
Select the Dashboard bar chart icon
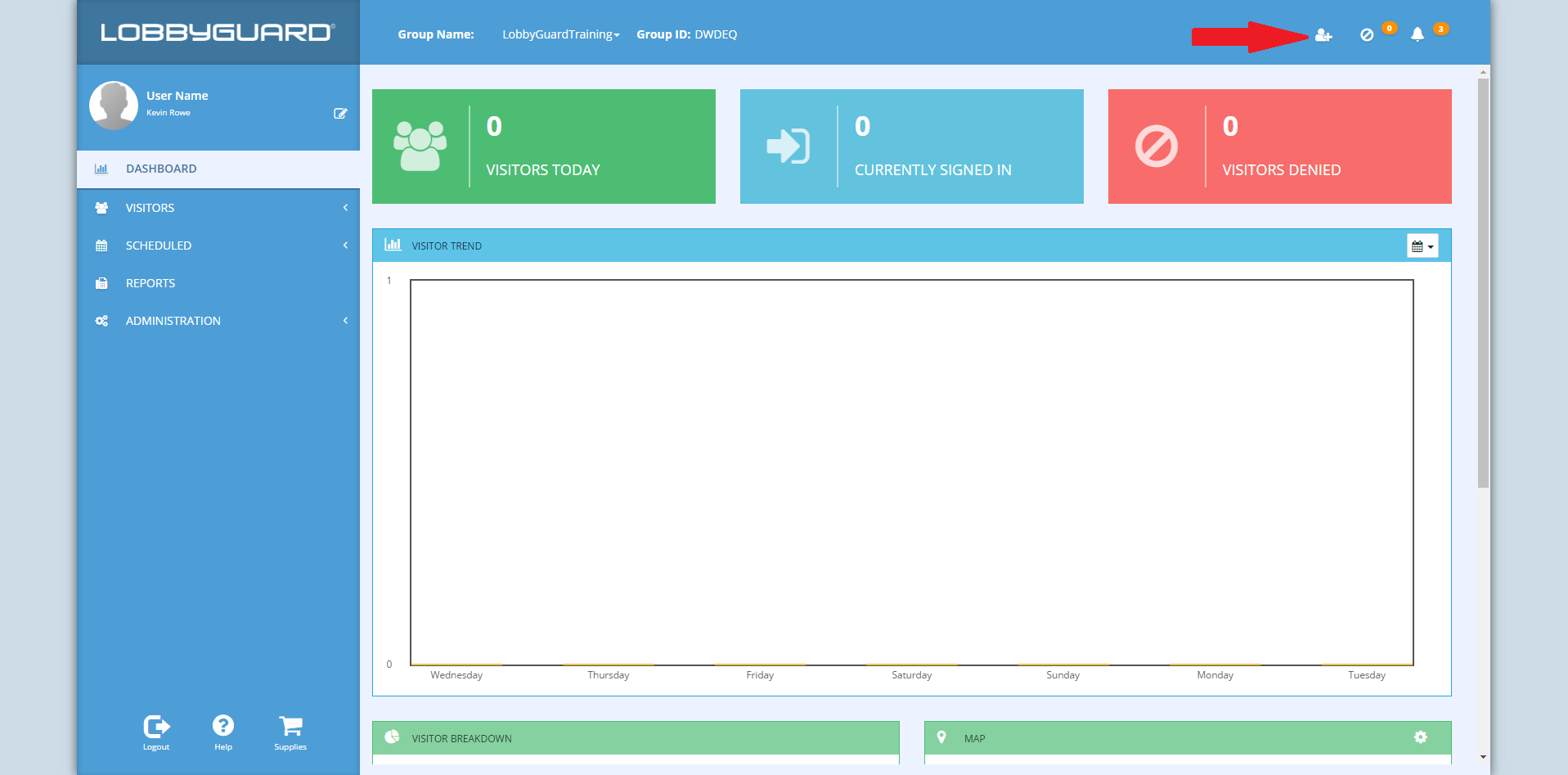tap(101, 168)
